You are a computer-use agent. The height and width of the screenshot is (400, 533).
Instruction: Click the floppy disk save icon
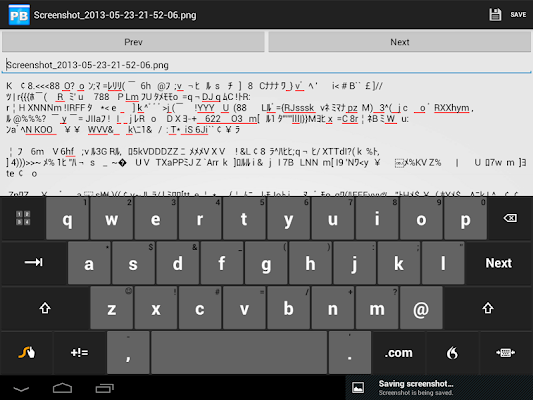pos(495,15)
